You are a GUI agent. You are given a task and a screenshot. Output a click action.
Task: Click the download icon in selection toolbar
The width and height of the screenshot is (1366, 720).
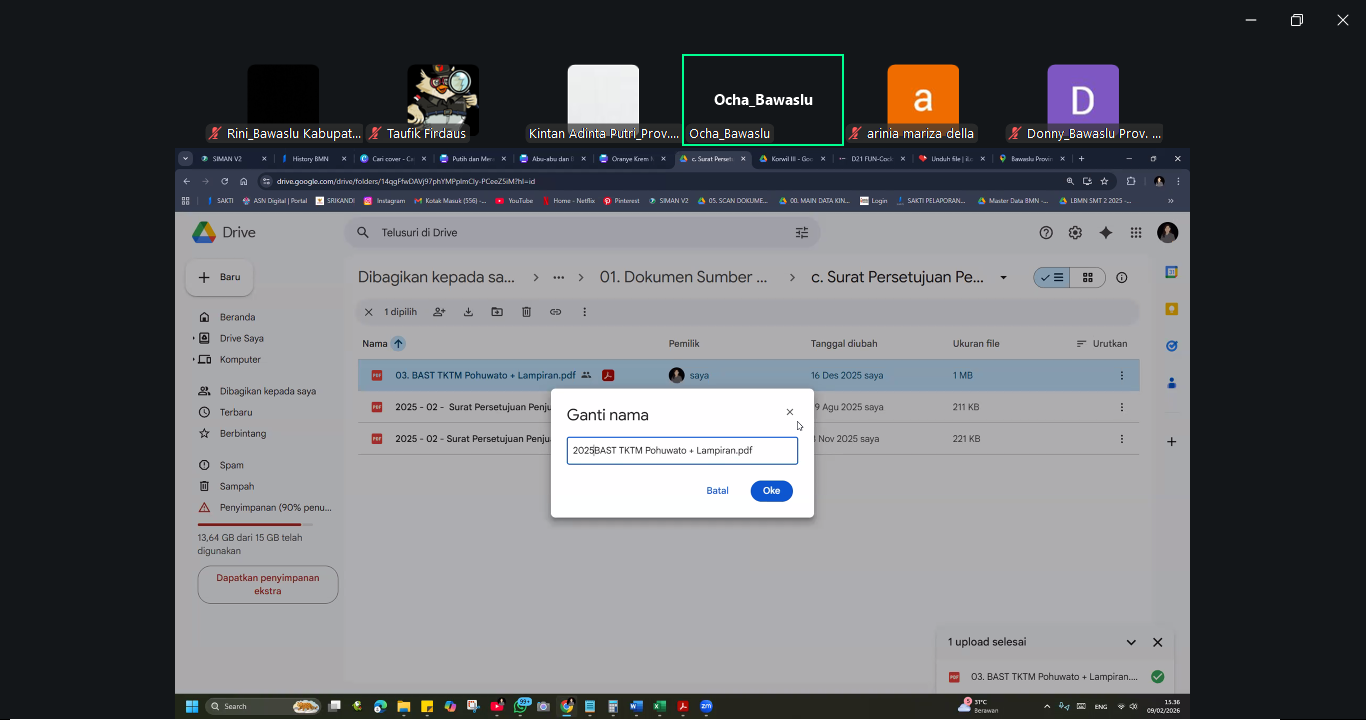click(x=468, y=312)
